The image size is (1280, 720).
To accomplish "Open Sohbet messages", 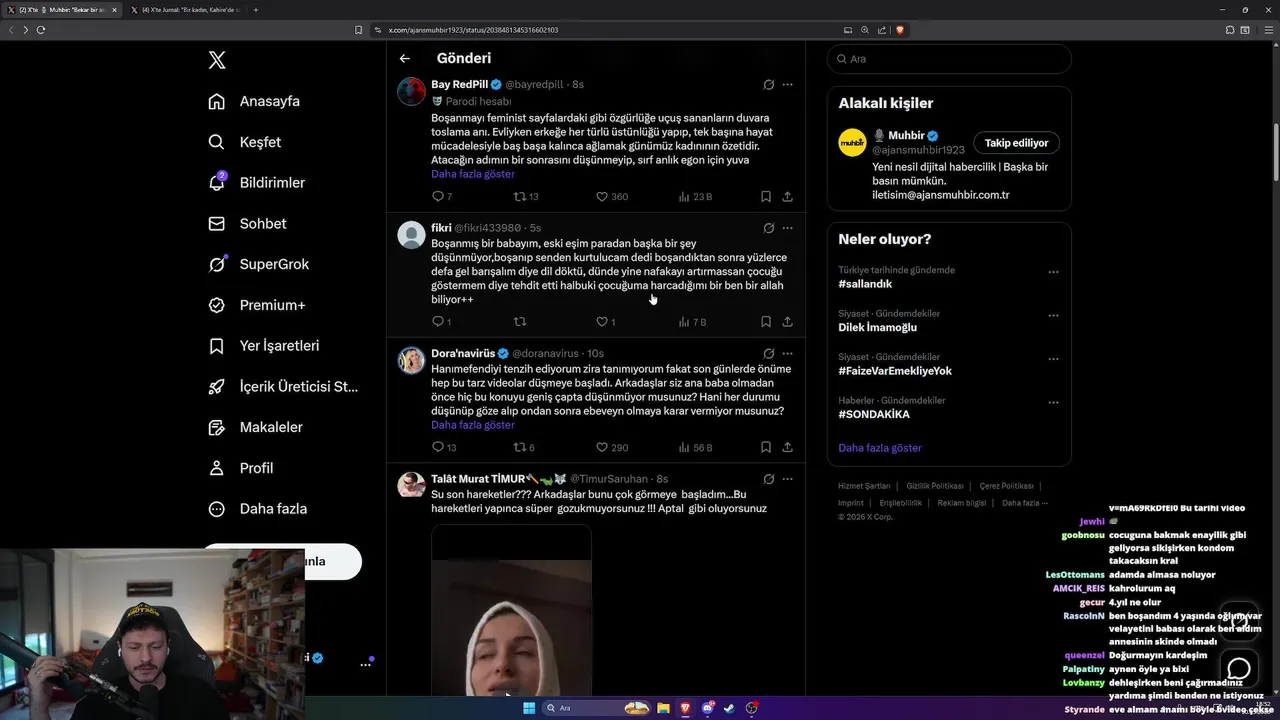I will coord(247,224).
